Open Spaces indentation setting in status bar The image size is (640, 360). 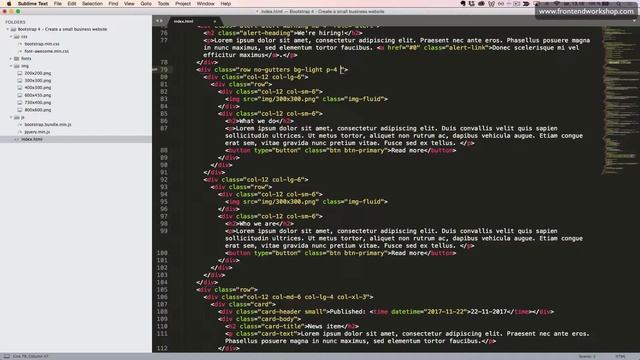(587, 356)
